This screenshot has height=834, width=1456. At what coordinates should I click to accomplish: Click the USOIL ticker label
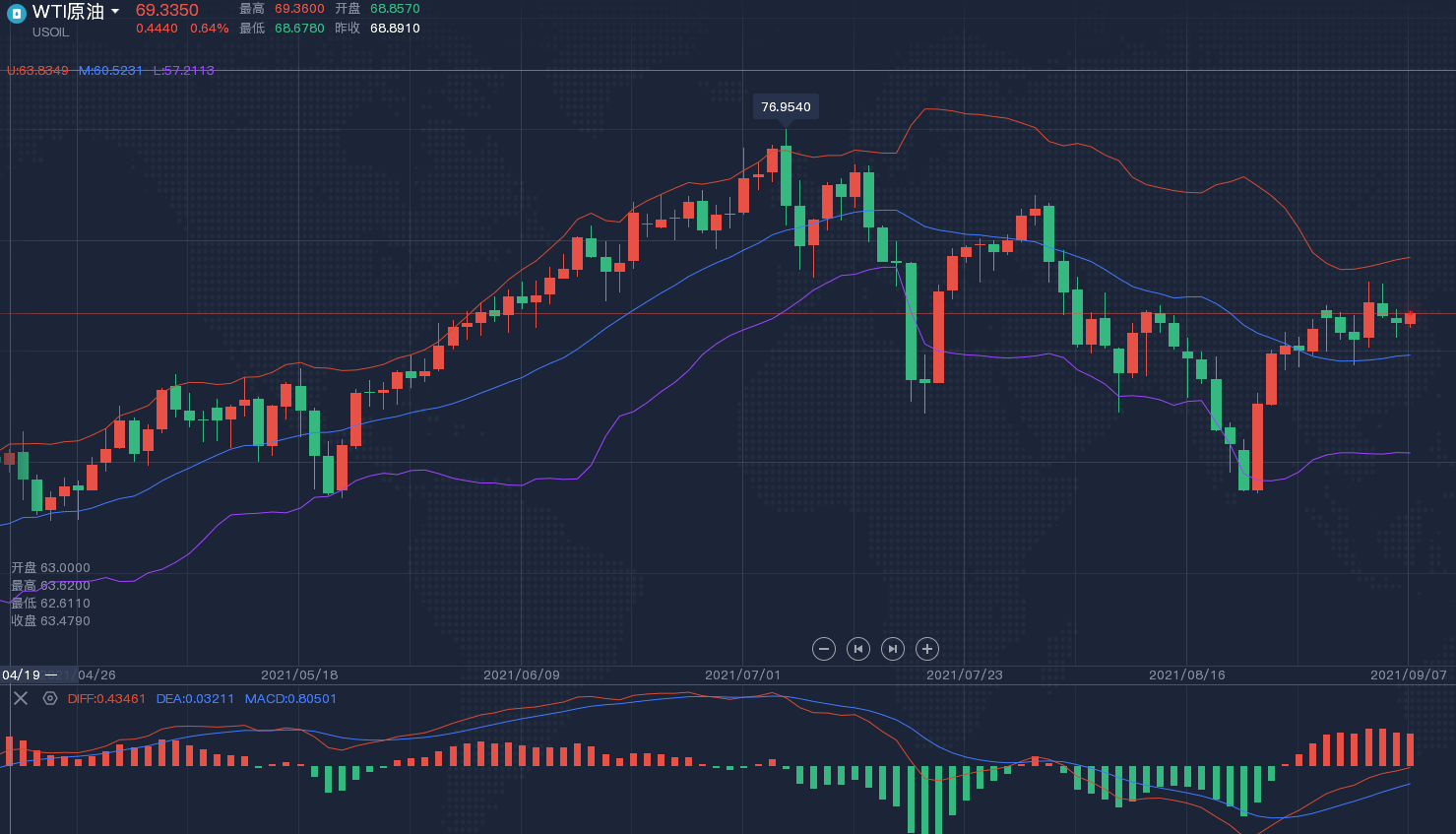click(51, 32)
